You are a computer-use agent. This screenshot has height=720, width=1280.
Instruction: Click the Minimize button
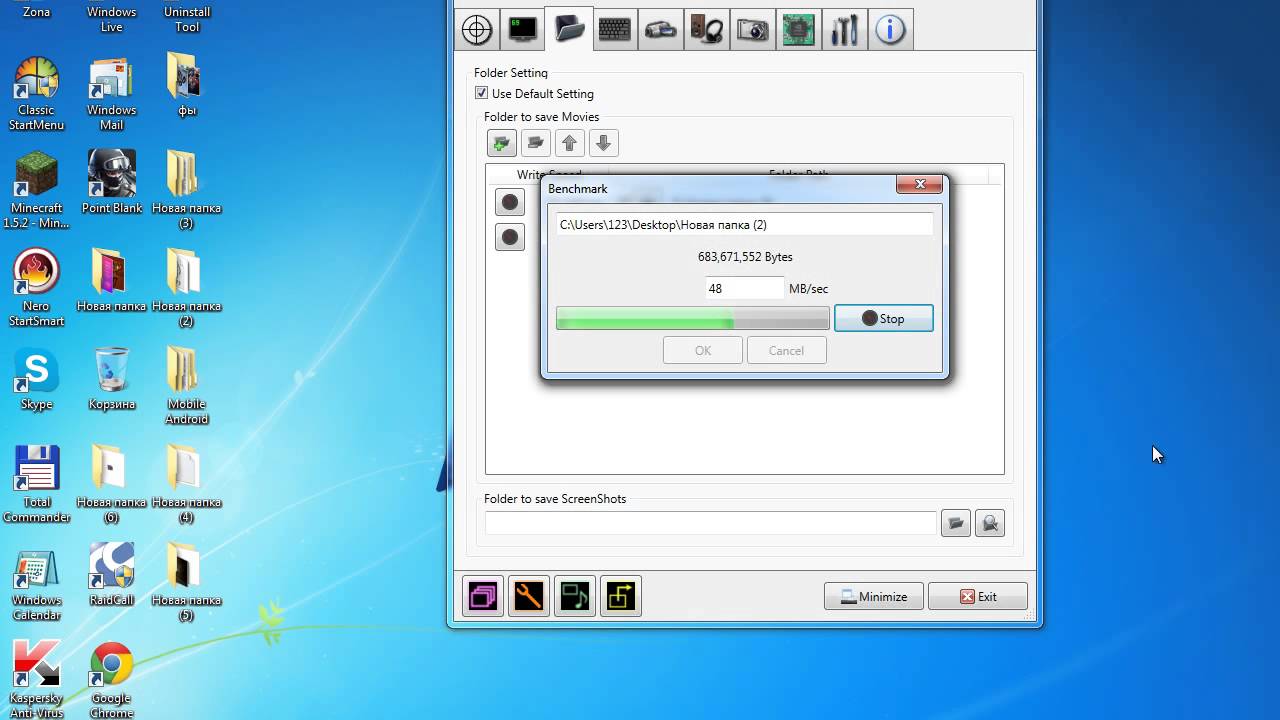874,596
